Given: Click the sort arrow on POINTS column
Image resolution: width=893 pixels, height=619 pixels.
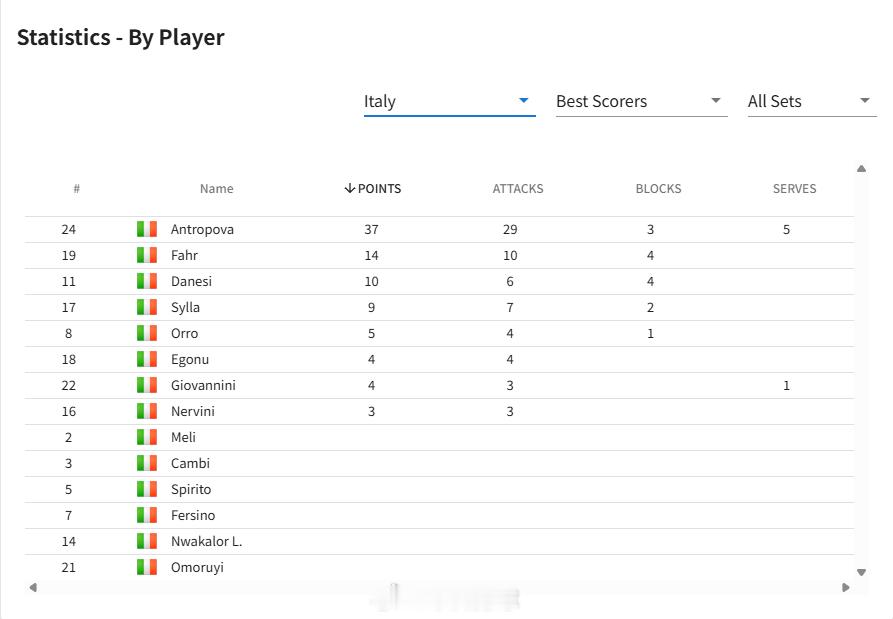Looking at the screenshot, I should point(350,188).
